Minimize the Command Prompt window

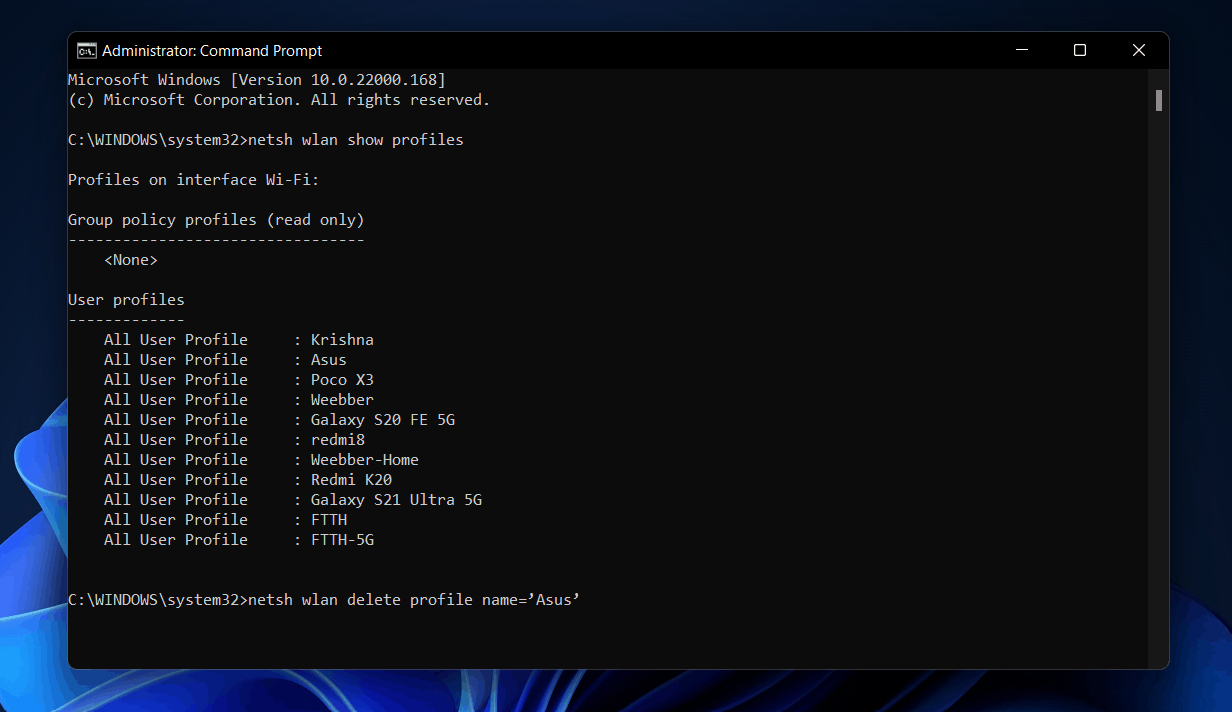(x=1021, y=50)
